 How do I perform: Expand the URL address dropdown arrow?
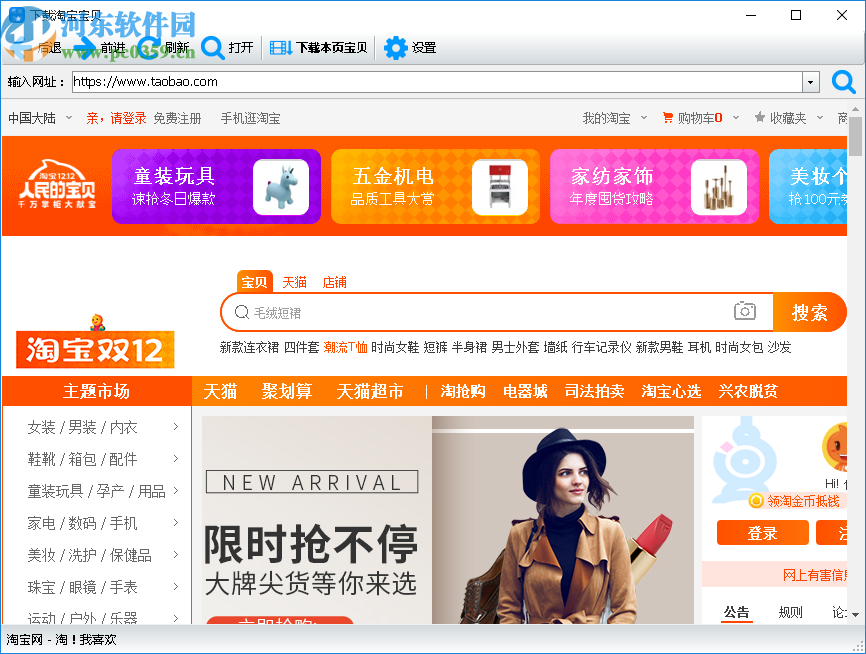click(810, 82)
